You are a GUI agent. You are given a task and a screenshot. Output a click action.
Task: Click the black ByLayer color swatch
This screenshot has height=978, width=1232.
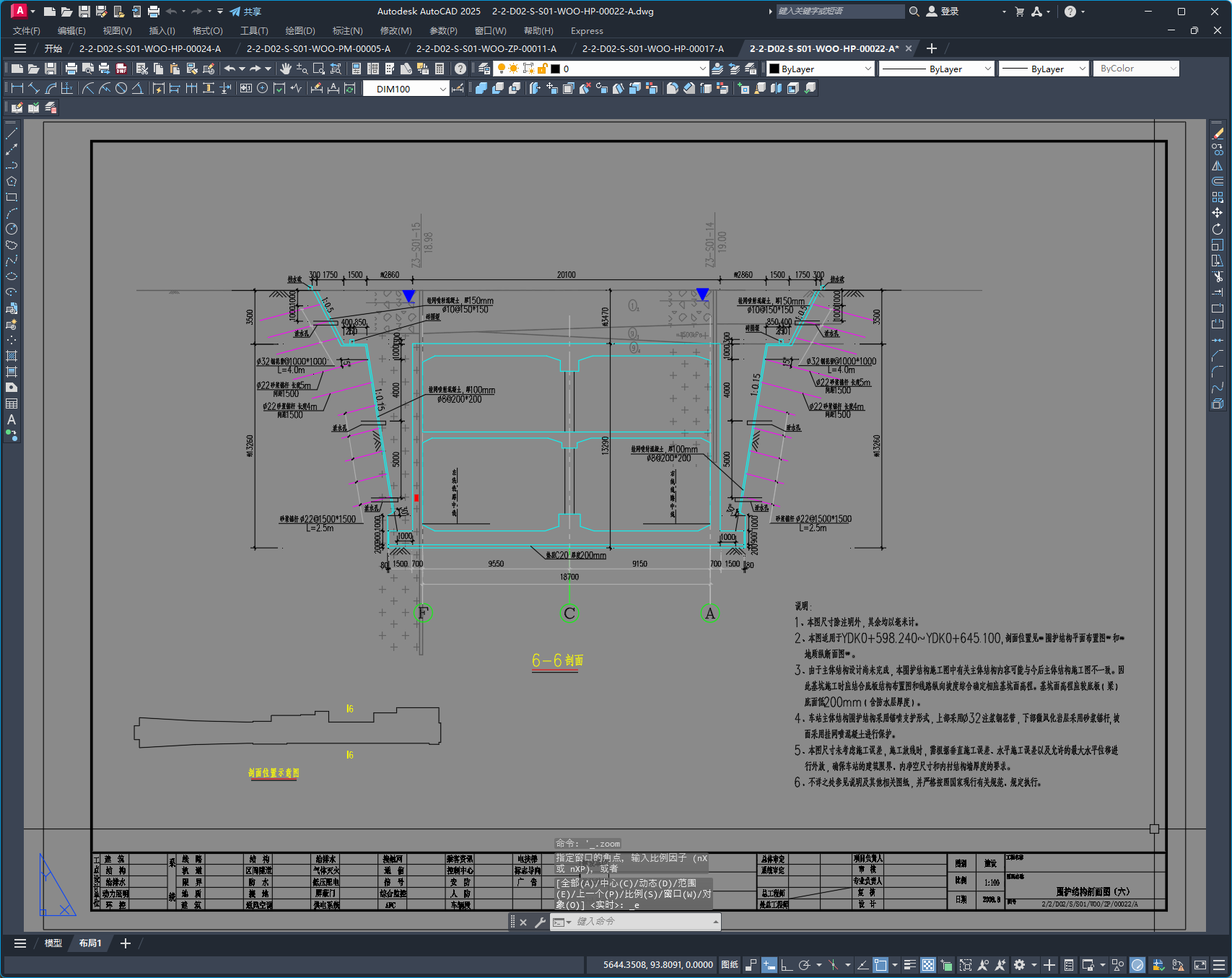[x=774, y=69]
